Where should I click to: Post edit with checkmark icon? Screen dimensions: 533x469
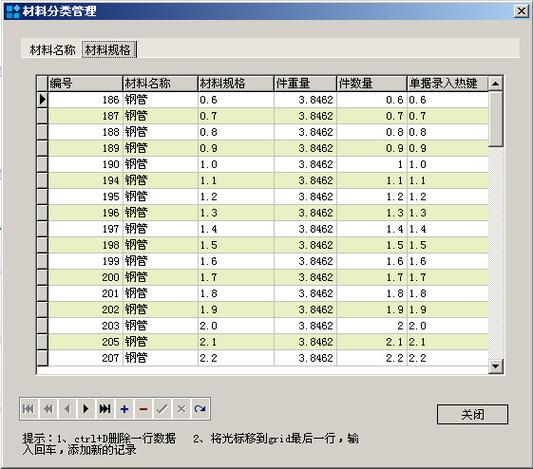[162, 409]
